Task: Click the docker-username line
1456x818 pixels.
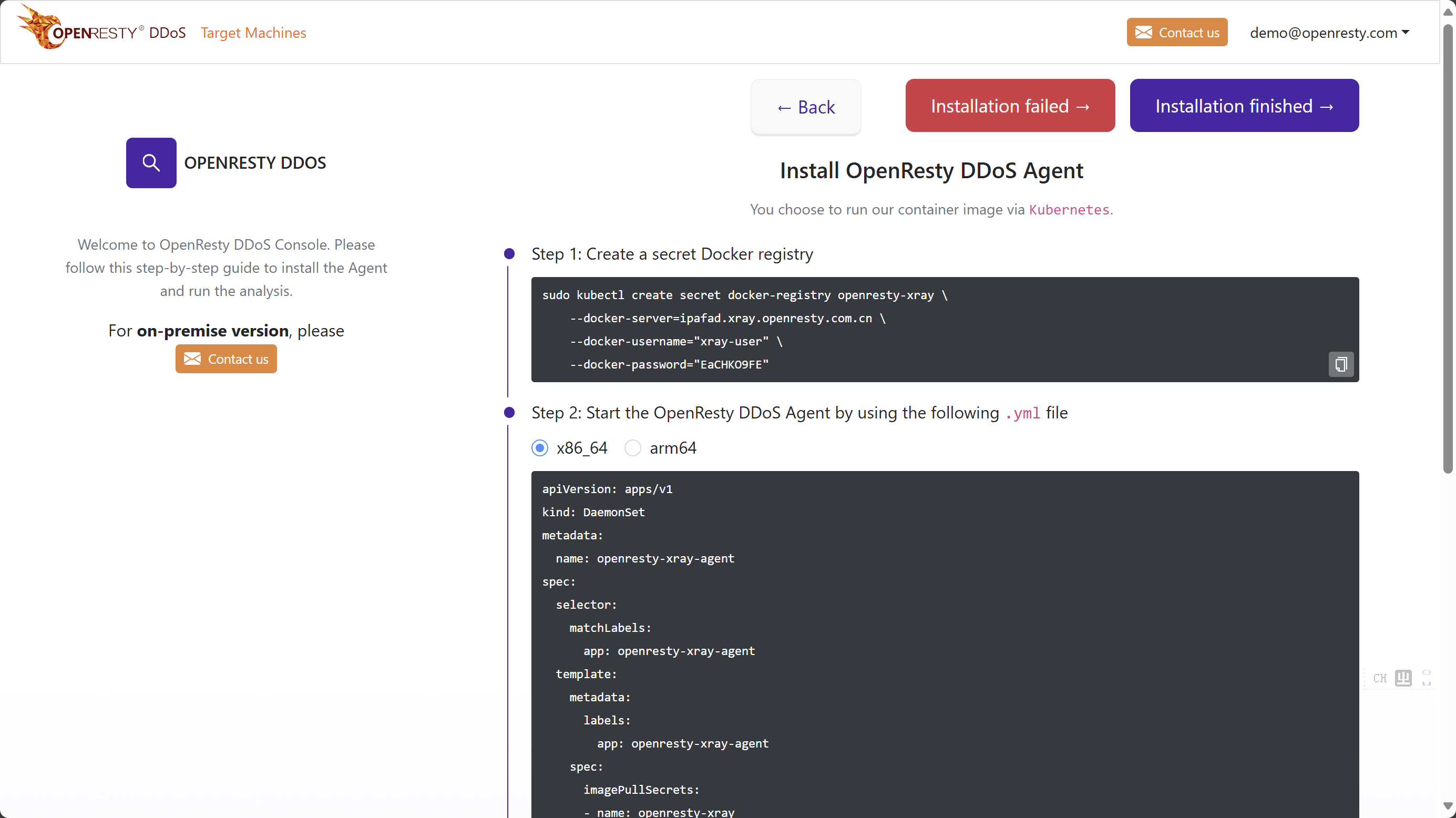Action: 675,341
